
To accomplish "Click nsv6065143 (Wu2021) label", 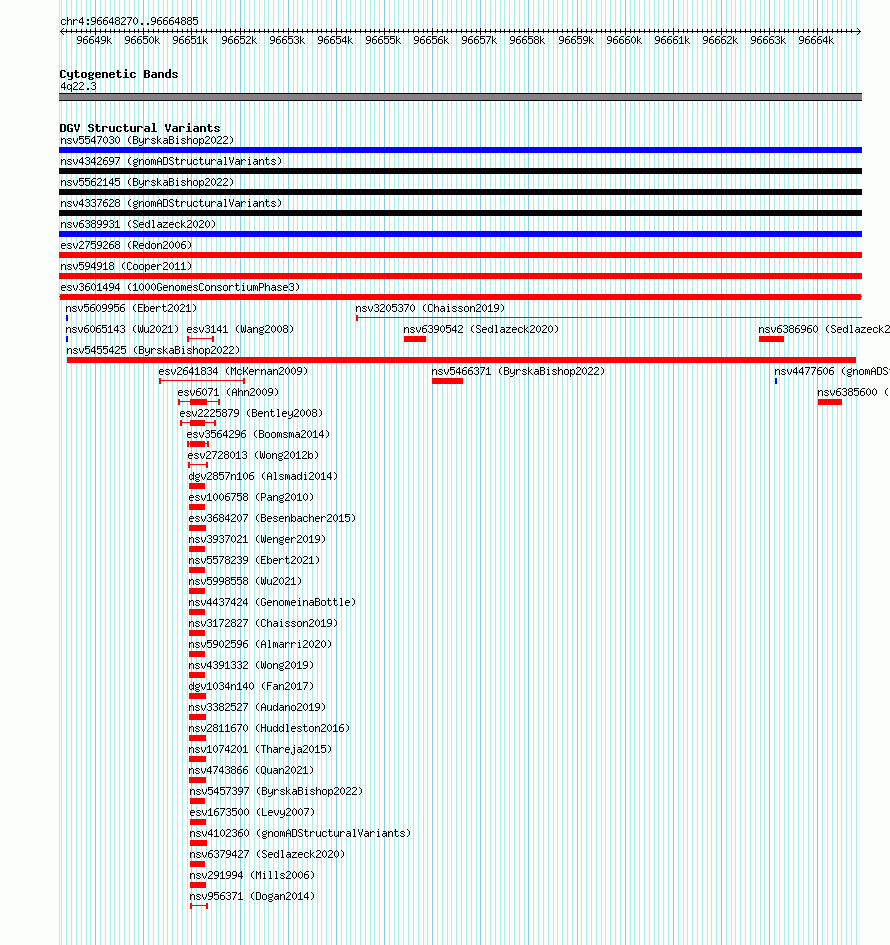I will [122, 330].
